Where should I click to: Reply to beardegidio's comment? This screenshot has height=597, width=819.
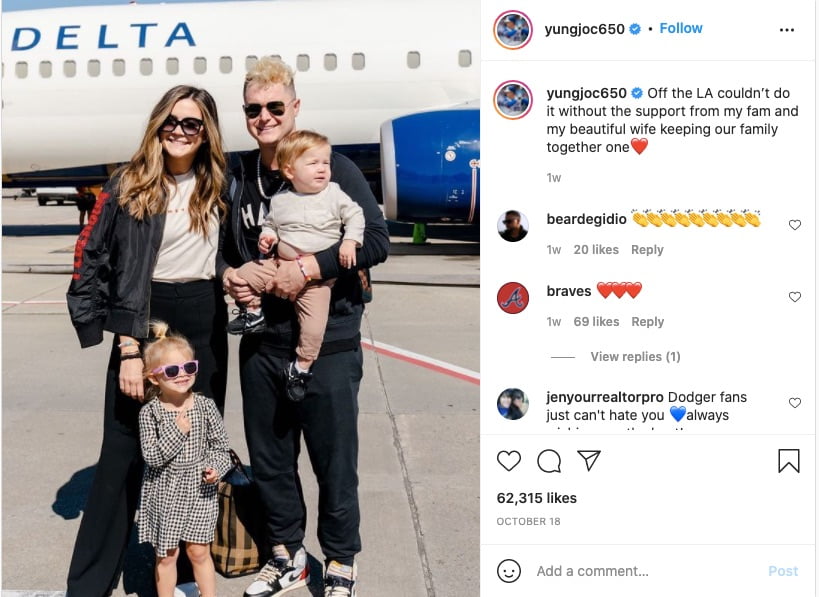click(x=647, y=250)
